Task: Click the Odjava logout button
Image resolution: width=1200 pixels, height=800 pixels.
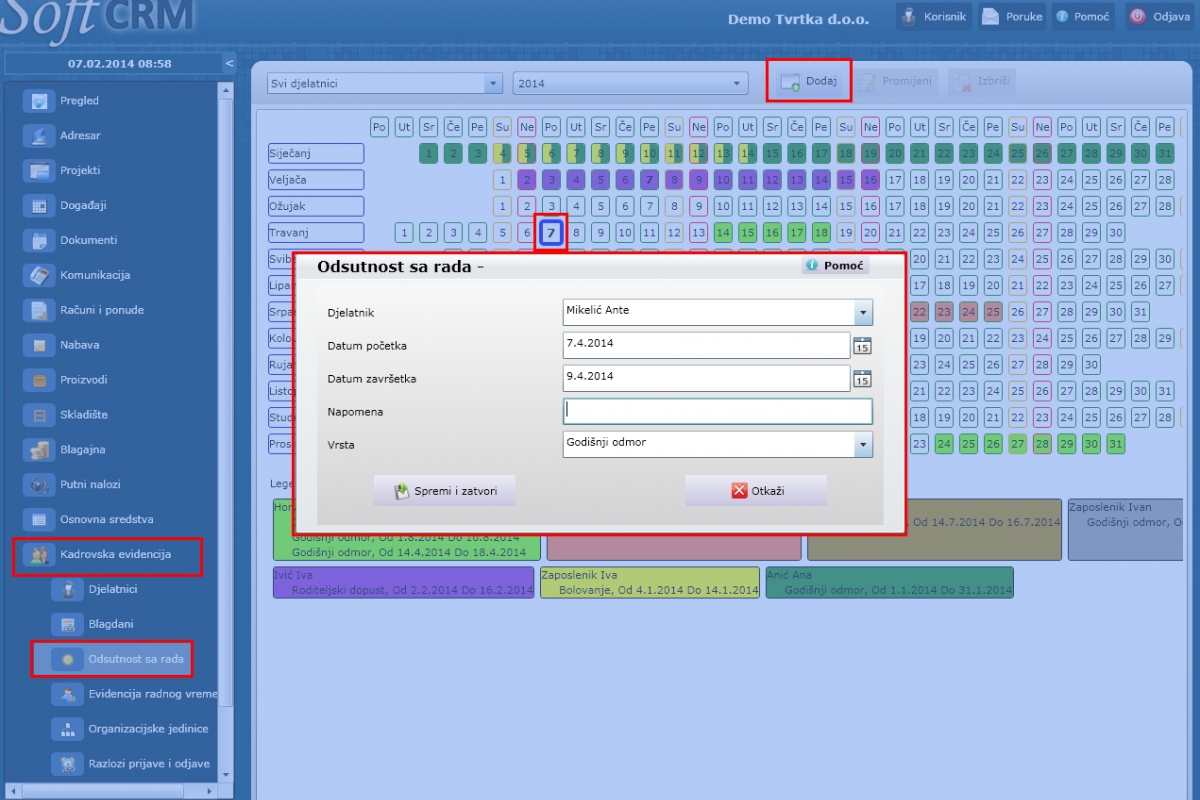Action: pos(1160,17)
